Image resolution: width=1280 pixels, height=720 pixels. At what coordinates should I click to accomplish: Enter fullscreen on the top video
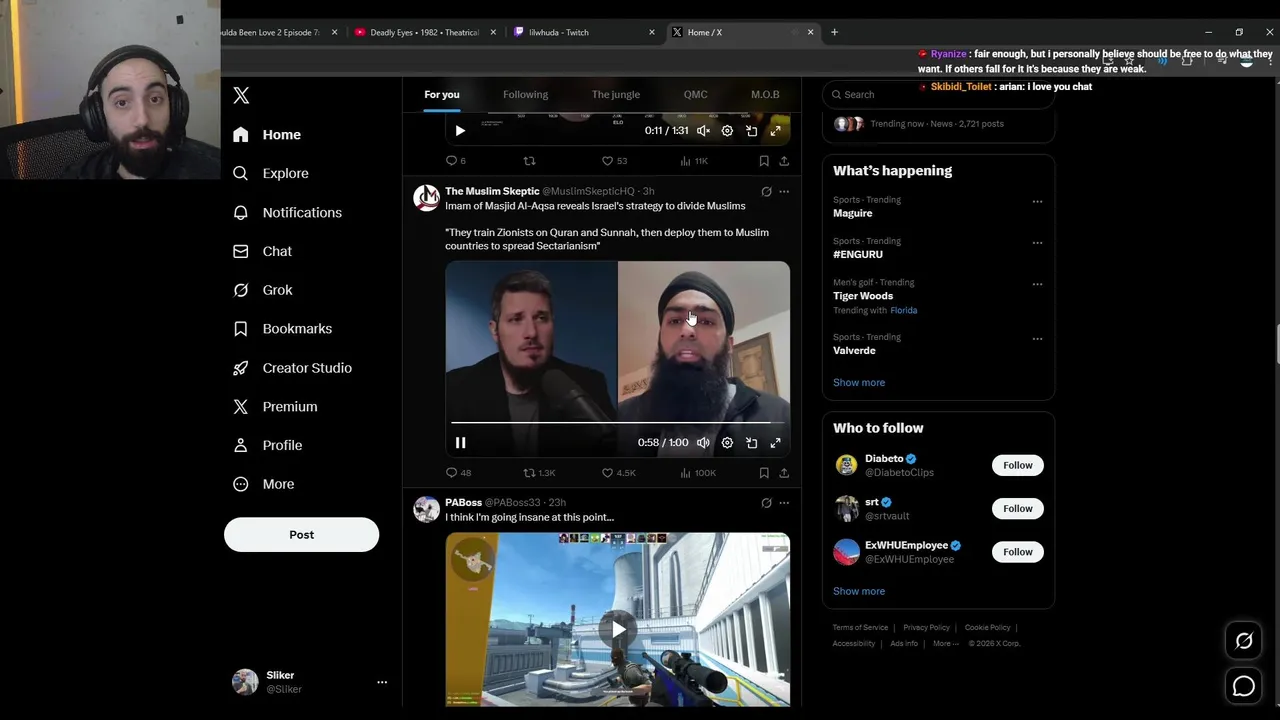(775, 131)
